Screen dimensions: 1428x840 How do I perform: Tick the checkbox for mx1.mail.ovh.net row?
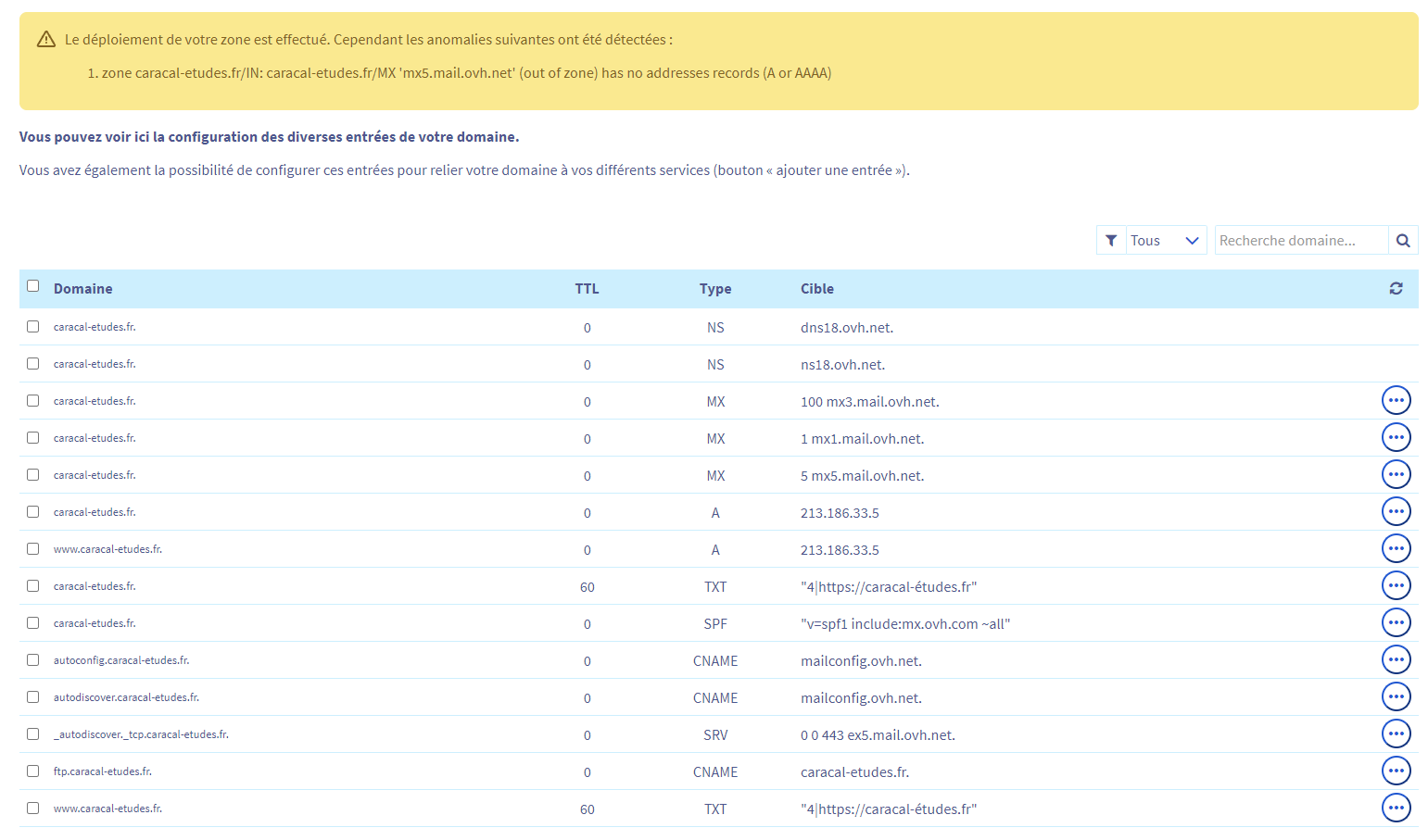(x=33, y=438)
